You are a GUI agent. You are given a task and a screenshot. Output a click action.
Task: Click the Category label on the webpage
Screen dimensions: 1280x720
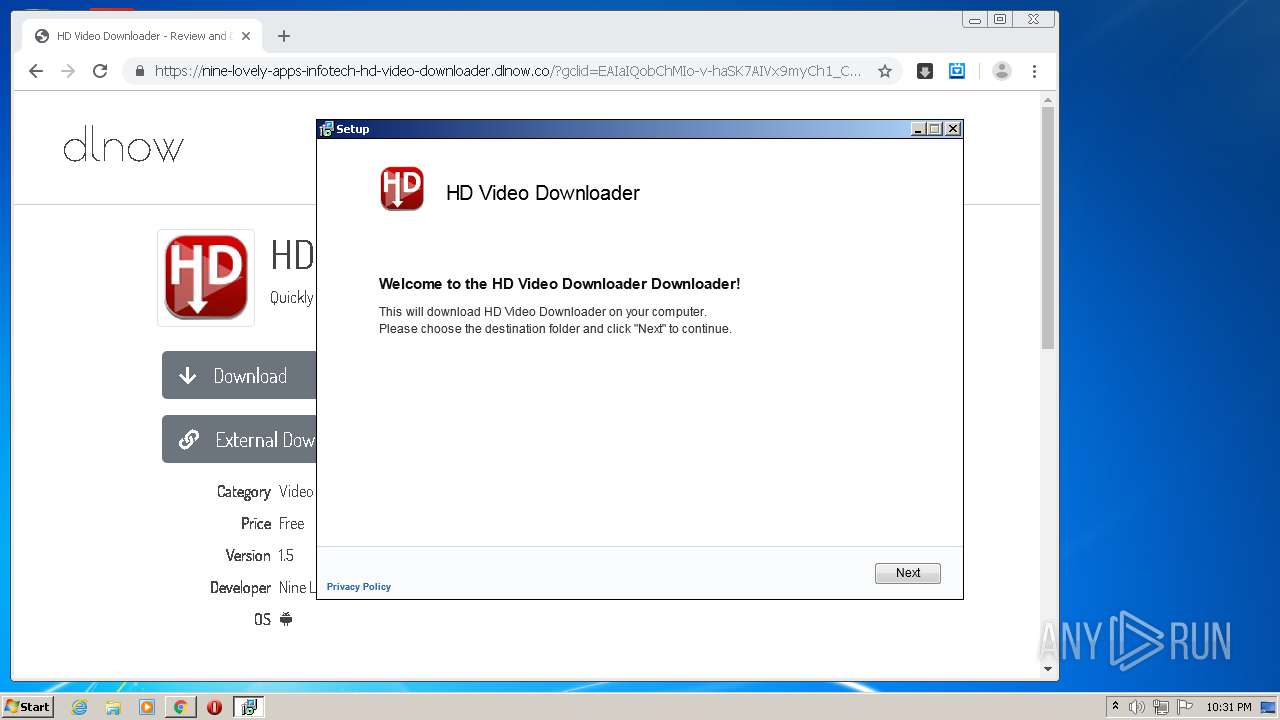[244, 491]
